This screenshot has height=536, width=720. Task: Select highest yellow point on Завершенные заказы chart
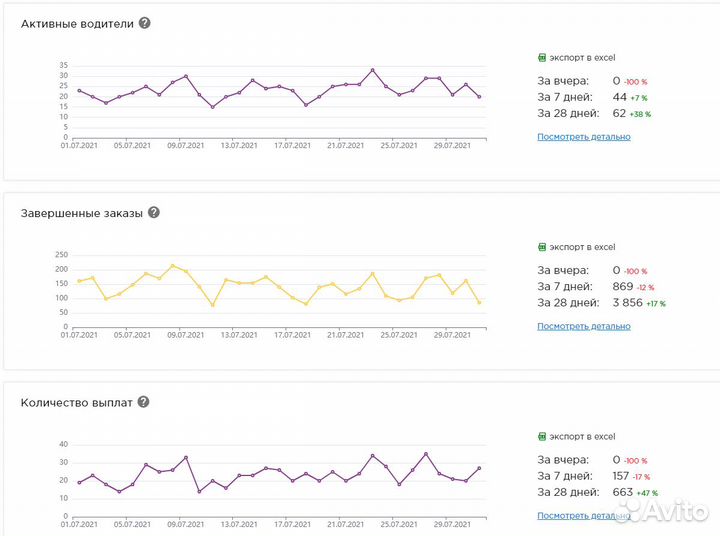172,266
